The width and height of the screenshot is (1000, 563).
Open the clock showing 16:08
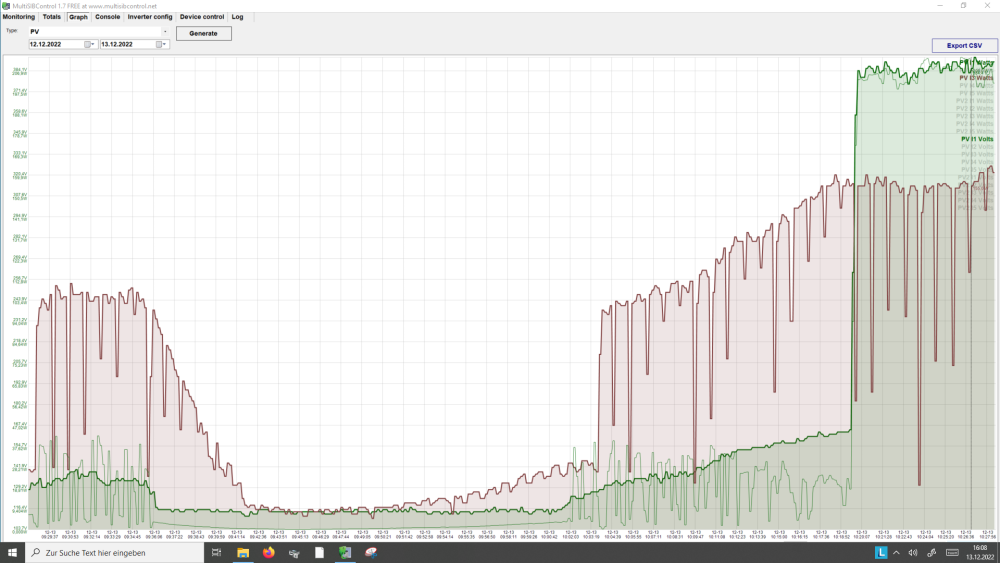pos(980,553)
